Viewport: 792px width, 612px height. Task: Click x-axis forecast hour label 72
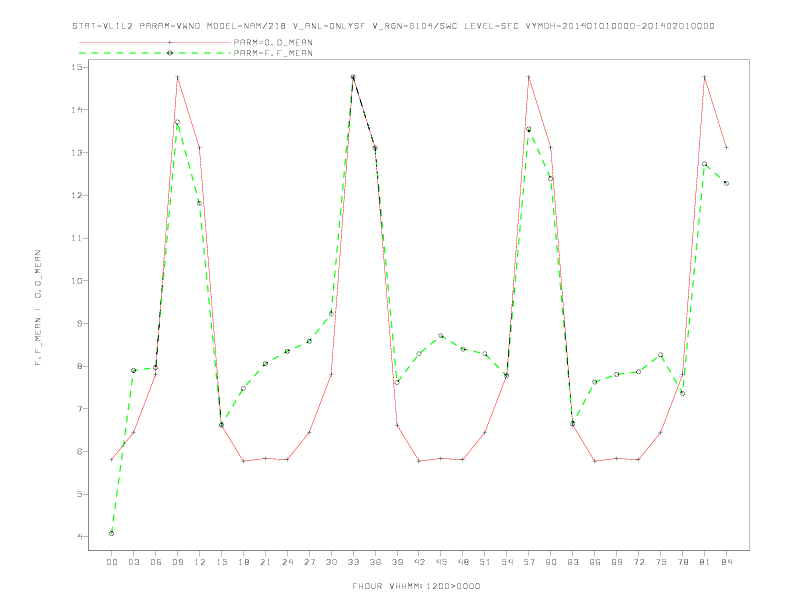[638, 562]
